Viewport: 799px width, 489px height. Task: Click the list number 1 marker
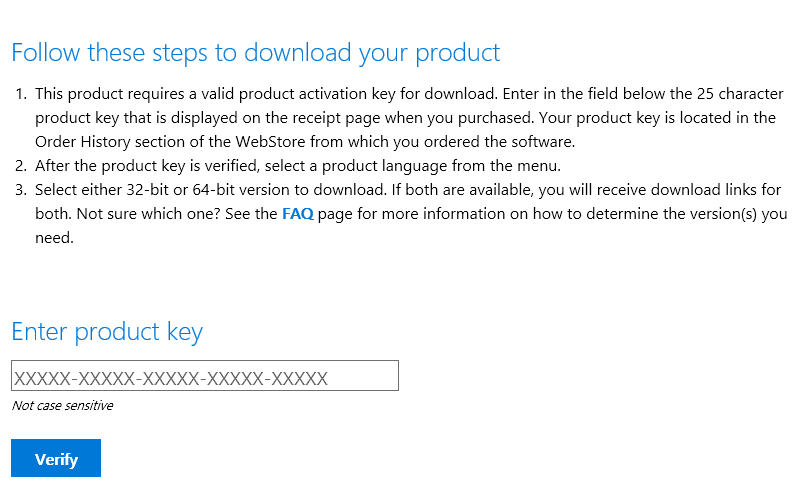21,94
